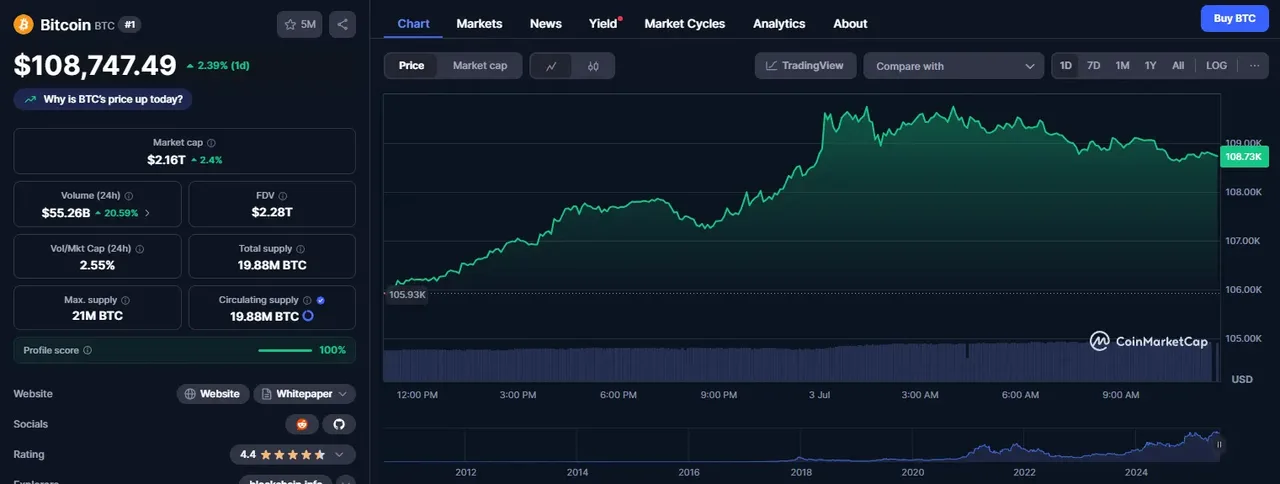
Task: Click the FDV info icon
Action: [284, 196]
